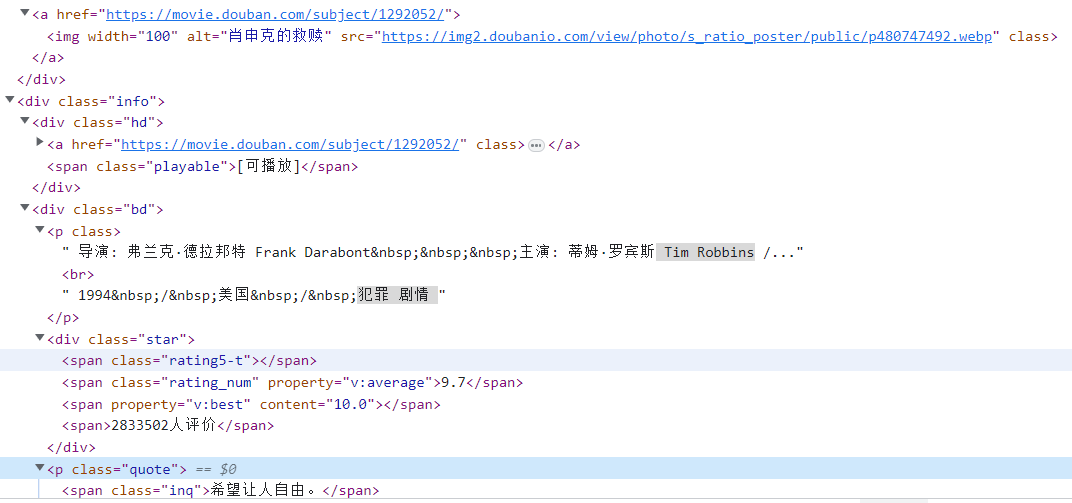
Task: Collapse the div class="bd" node
Action: [x=25, y=208]
